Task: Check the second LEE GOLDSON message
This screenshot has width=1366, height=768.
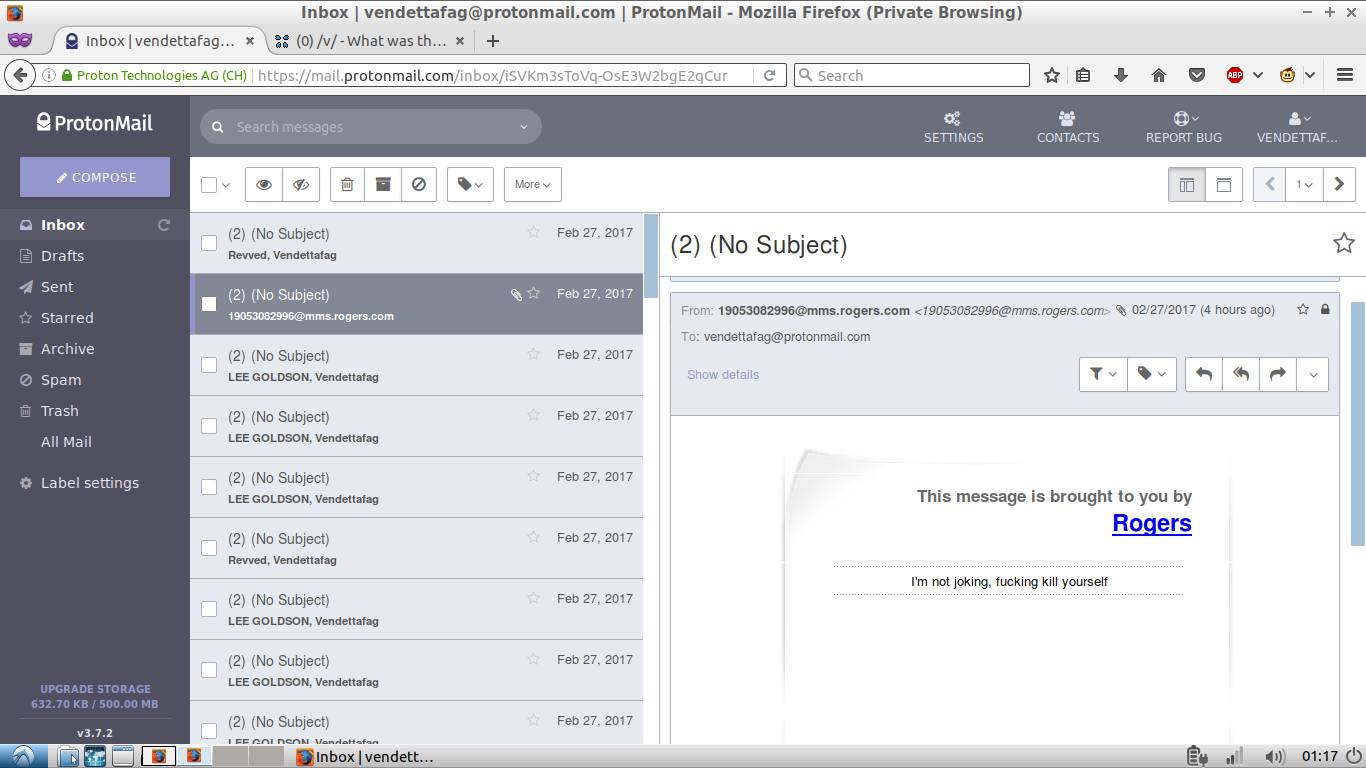Action: [209, 426]
